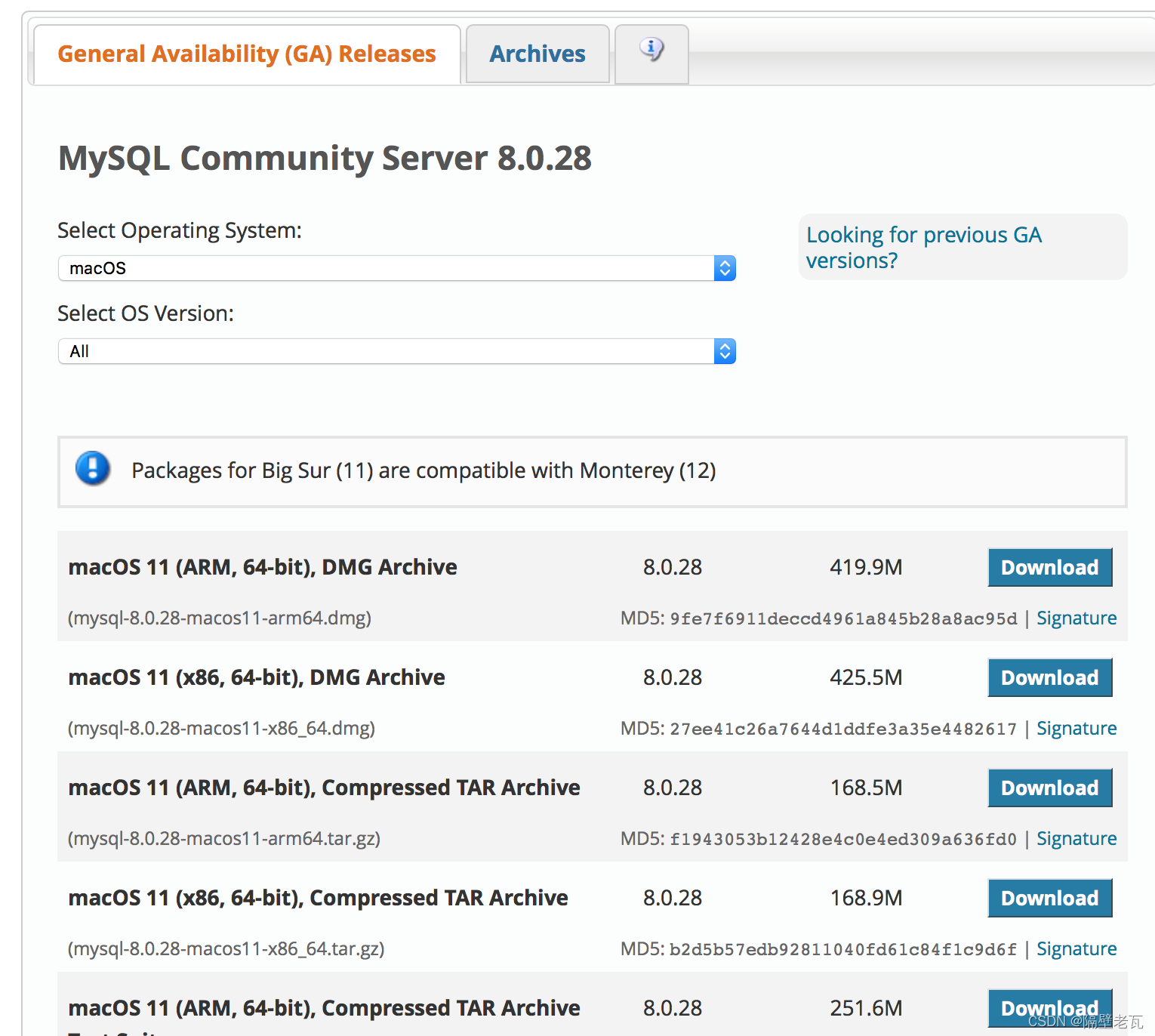Select filename (mysql-8.0.28-macos11-x86_64.tar.gz)

(x=226, y=948)
